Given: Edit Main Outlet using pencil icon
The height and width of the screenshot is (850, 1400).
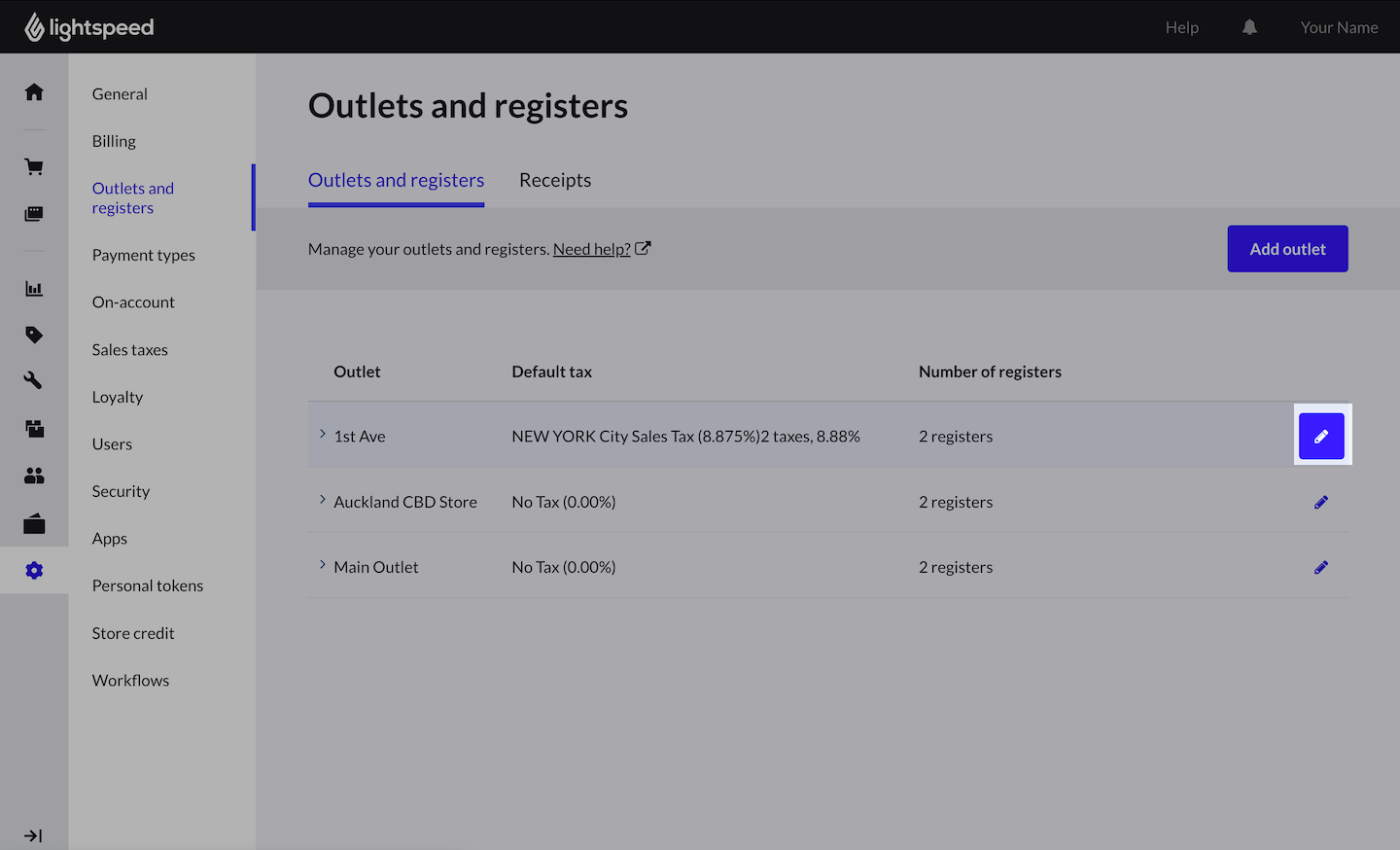Looking at the screenshot, I should (1321, 568).
